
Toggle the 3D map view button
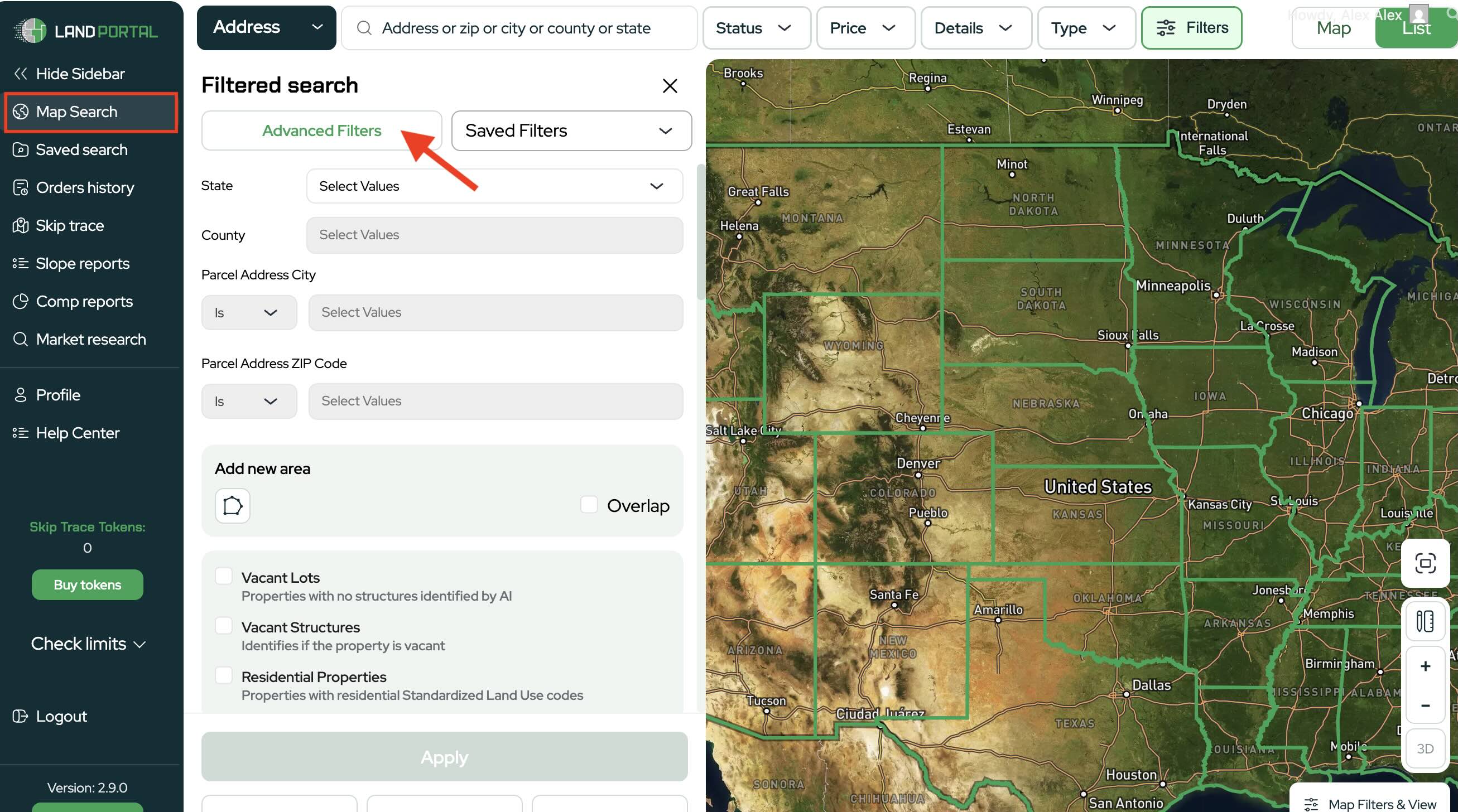pos(1425,748)
